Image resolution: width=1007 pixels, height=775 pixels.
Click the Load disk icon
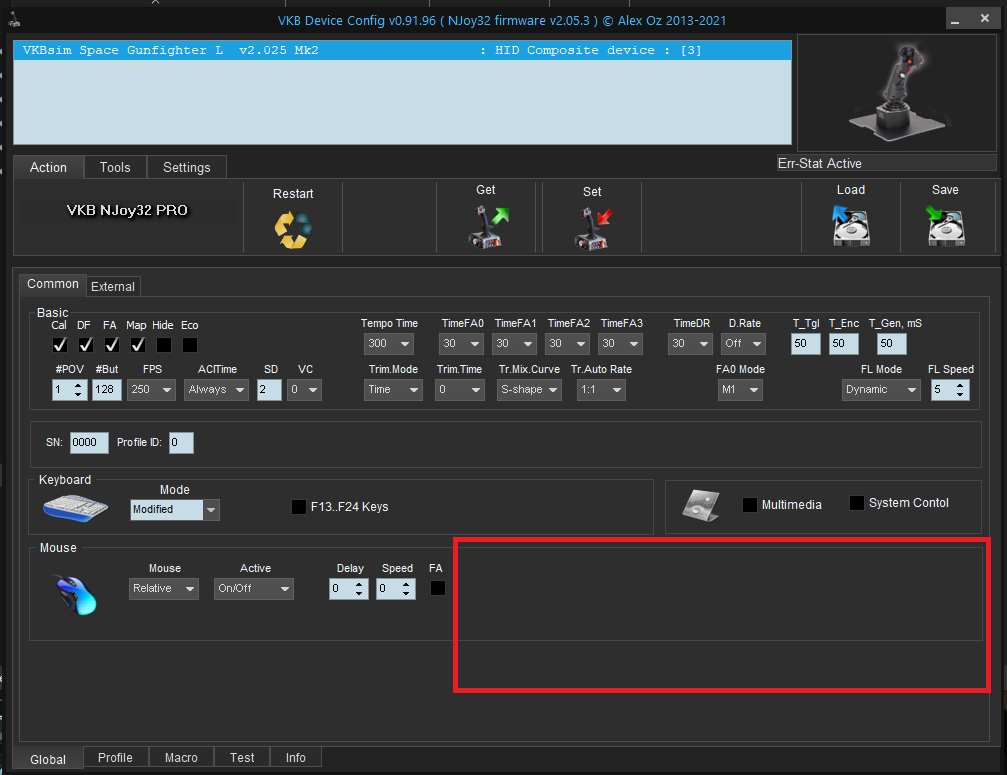850,225
